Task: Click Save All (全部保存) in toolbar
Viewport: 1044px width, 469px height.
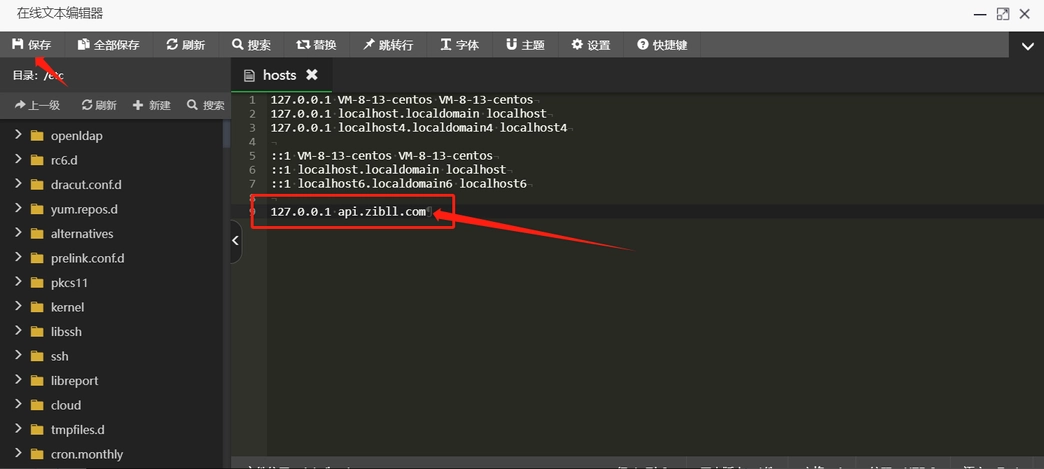Action: tap(109, 45)
